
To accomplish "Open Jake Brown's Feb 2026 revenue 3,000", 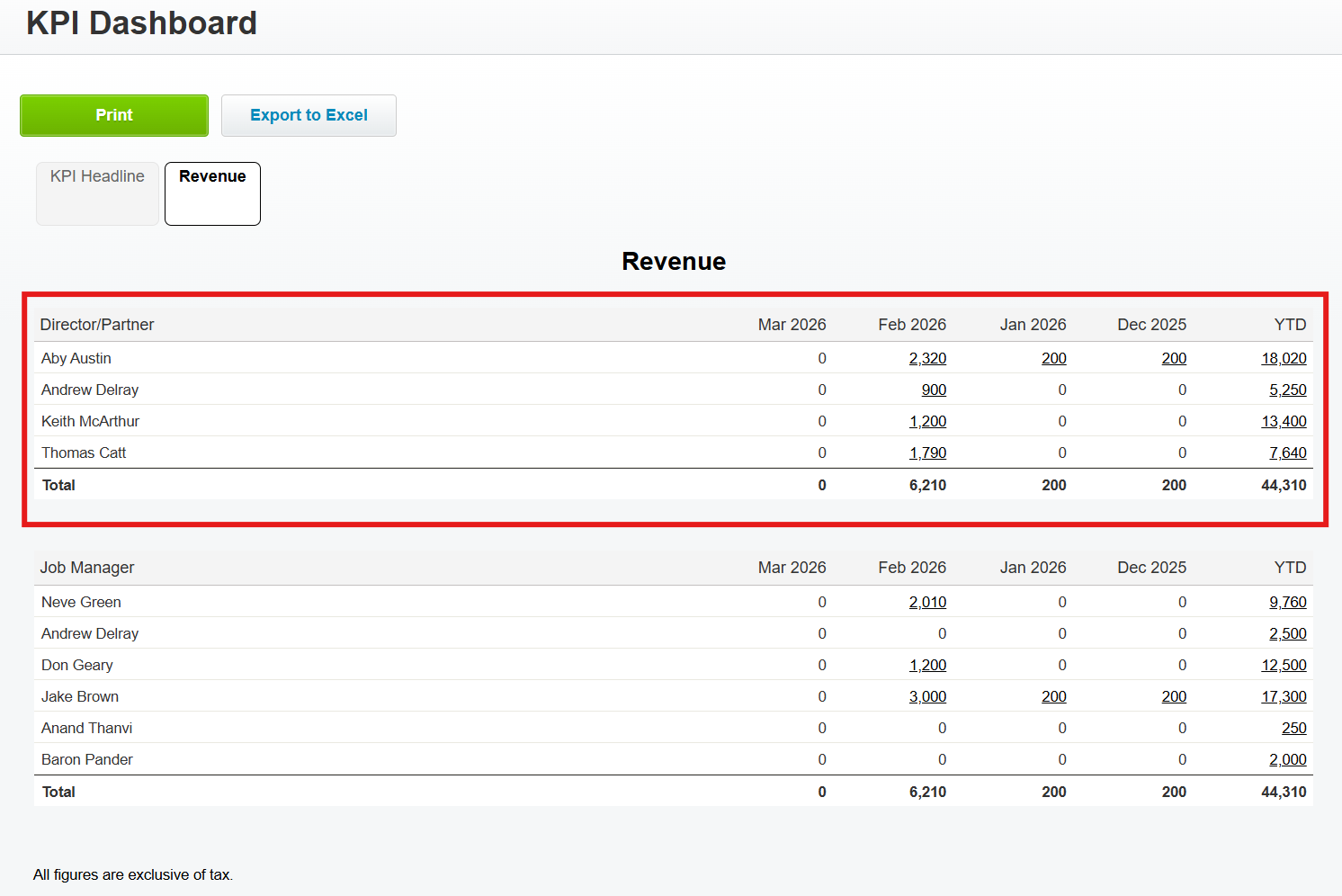I will 927,696.
